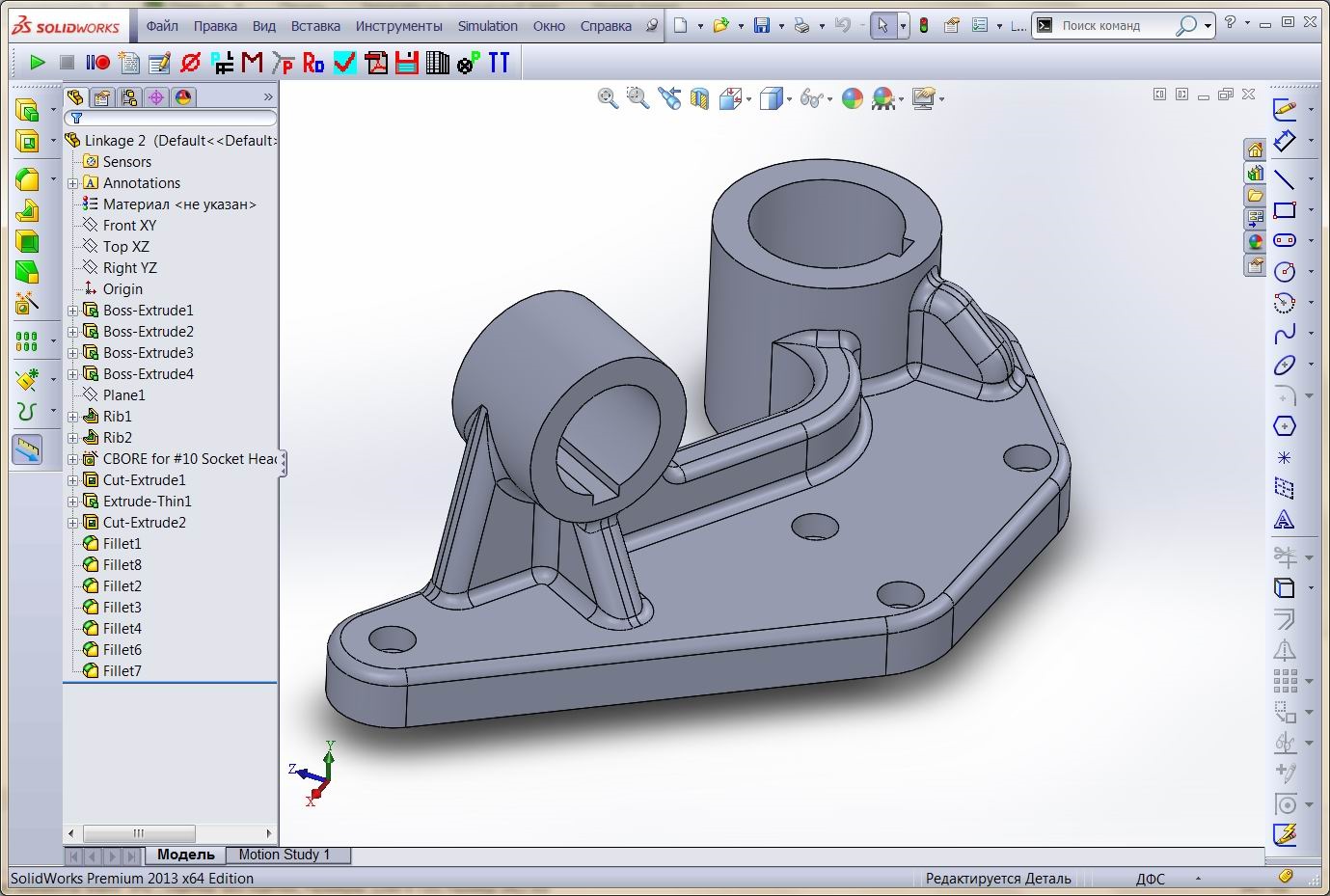Image resolution: width=1330 pixels, height=896 pixels.
Task: Switch to the Motion Study 1 tab
Action: click(x=285, y=855)
